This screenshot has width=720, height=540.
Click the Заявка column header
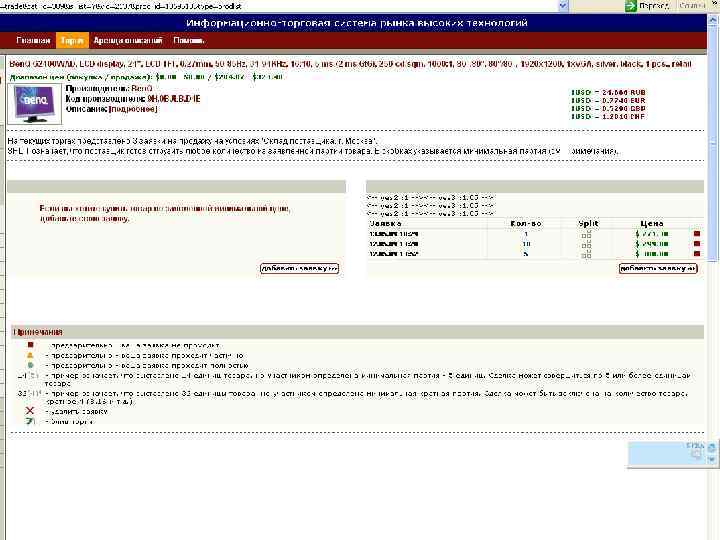coord(386,224)
